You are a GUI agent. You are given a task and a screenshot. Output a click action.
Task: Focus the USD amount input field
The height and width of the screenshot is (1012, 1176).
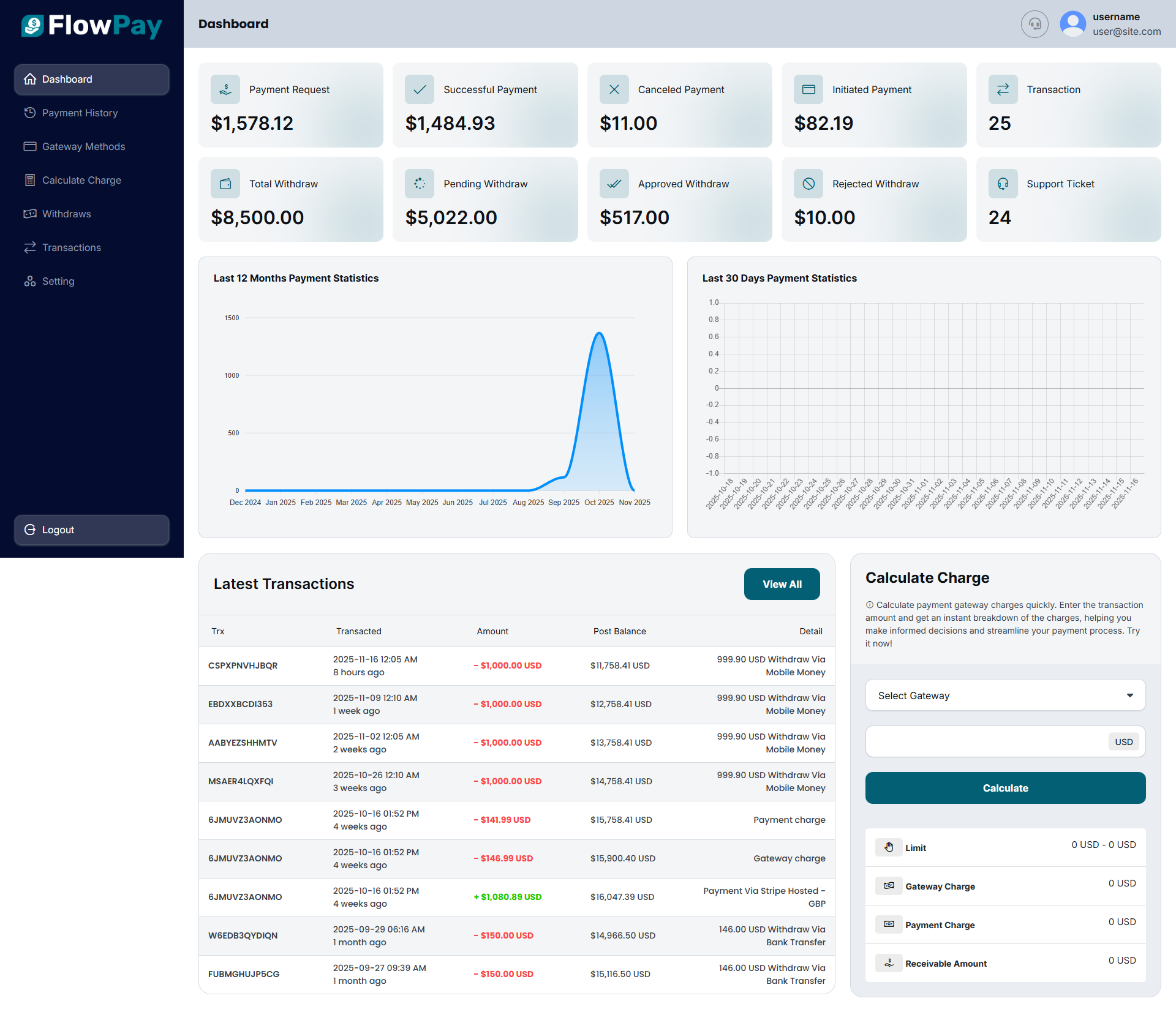click(986, 742)
